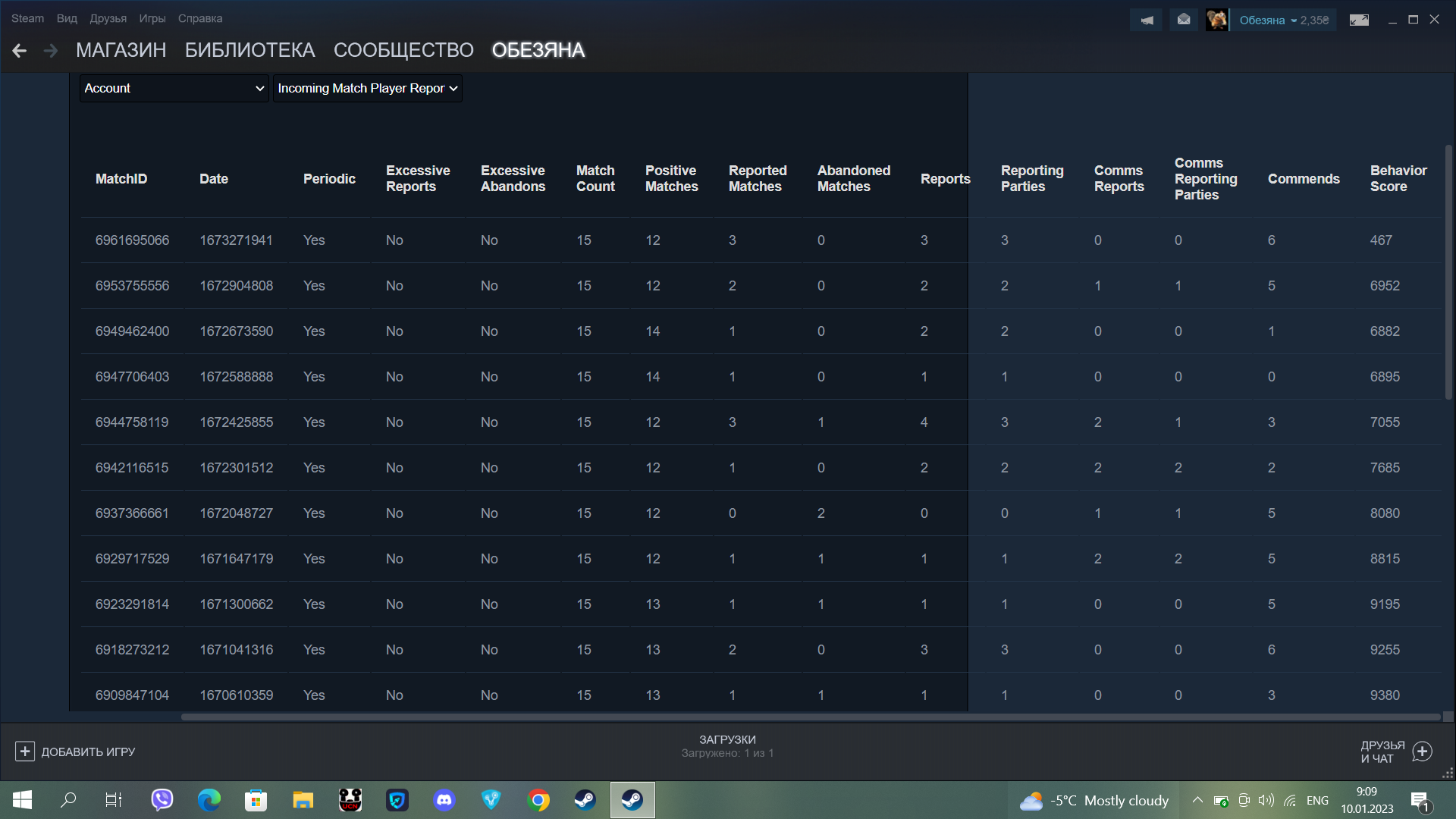
Task: Open the inbox envelope icon
Action: pyautogui.click(x=1184, y=20)
